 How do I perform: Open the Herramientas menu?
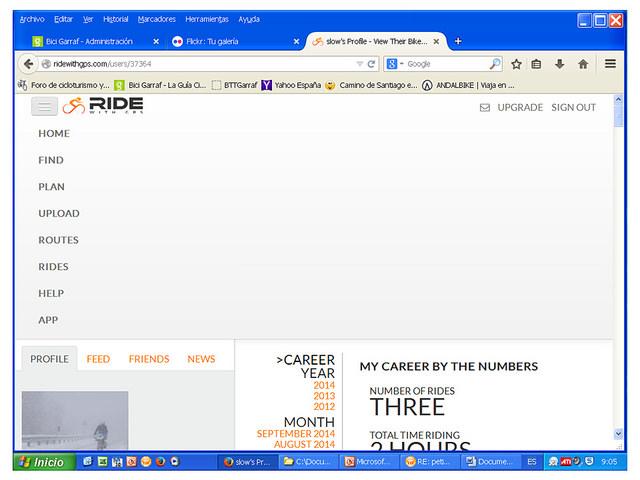point(207,19)
